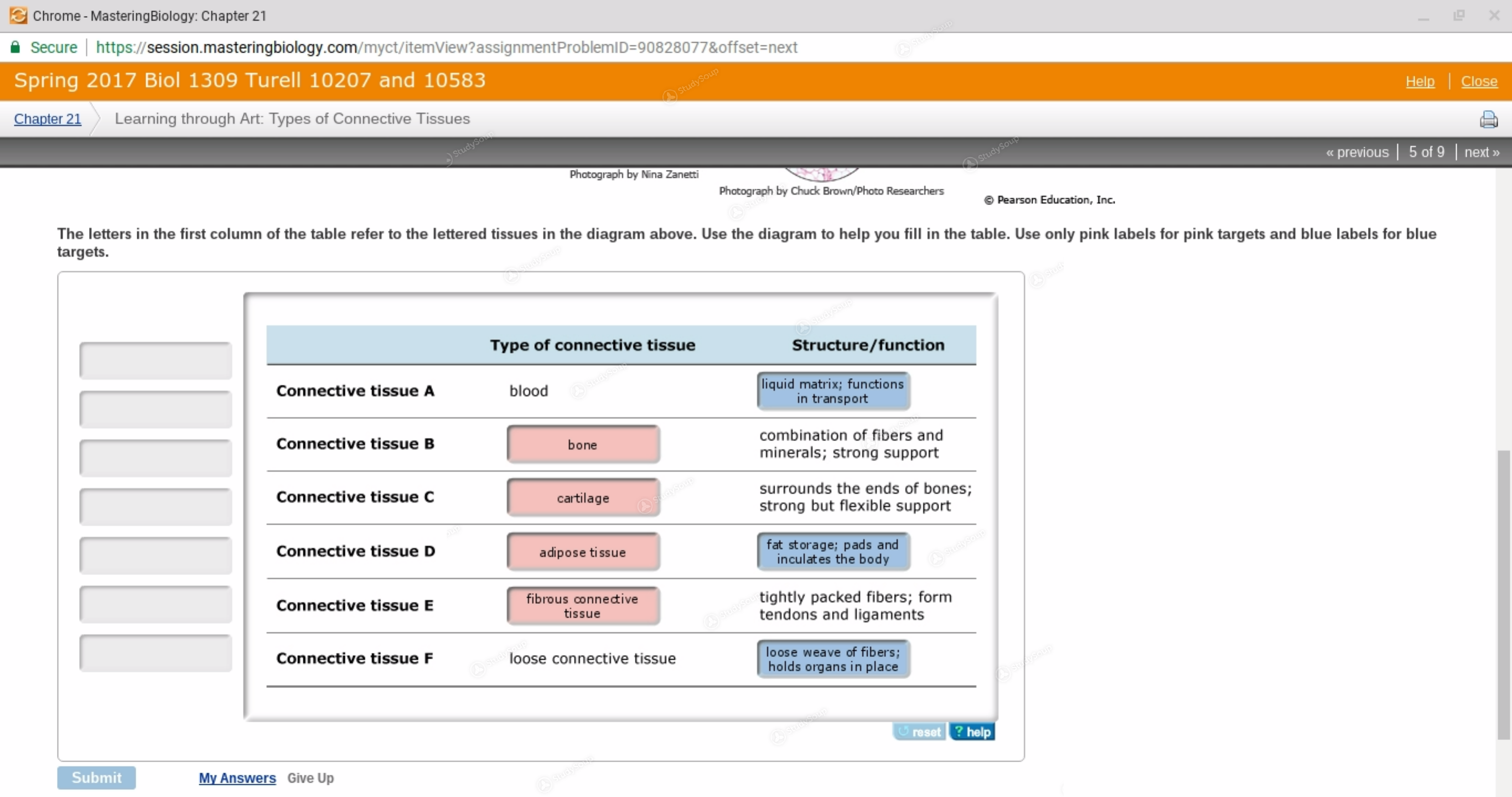The height and width of the screenshot is (797, 1512).
Task: Open the blue help button below the table
Action: click(x=972, y=731)
